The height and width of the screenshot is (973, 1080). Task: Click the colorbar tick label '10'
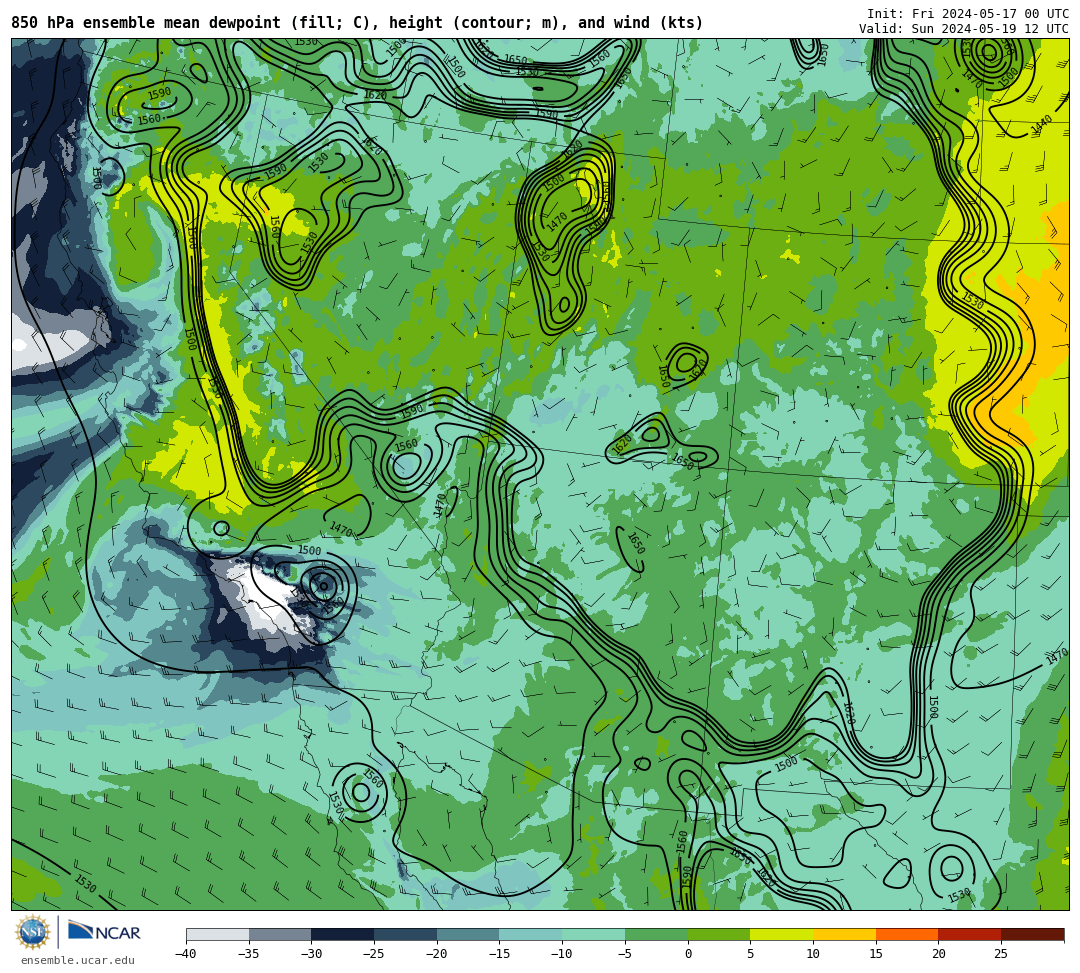(x=813, y=954)
